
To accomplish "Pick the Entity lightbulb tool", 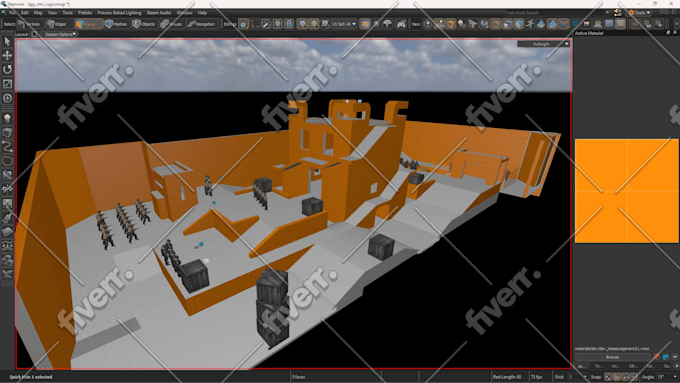I will pyautogui.click(x=7, y=118).
